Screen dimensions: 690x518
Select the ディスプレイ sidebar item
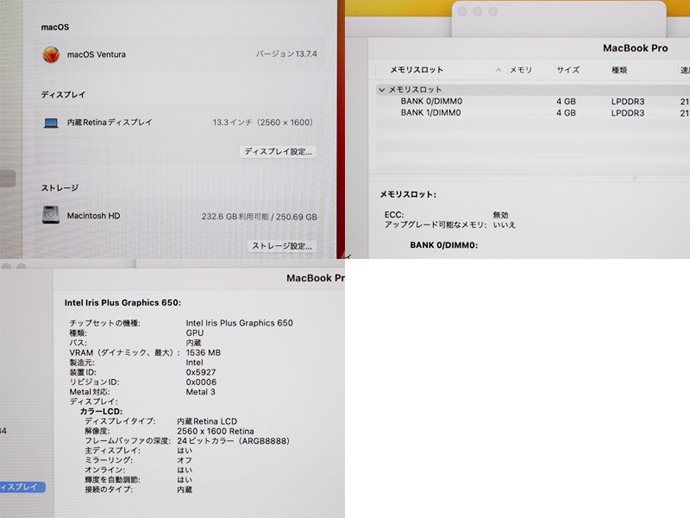pos(22,487)
